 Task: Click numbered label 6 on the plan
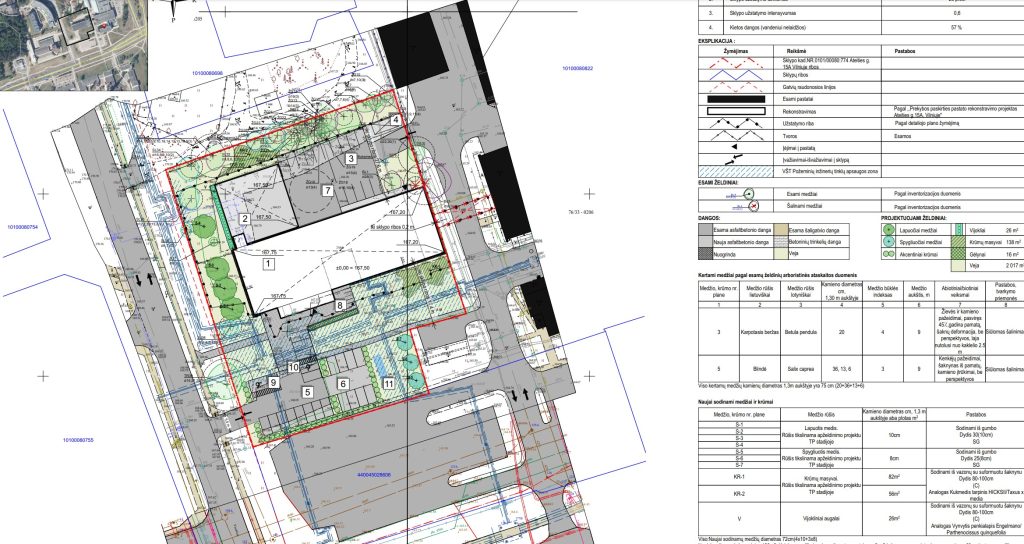[344, 383]
